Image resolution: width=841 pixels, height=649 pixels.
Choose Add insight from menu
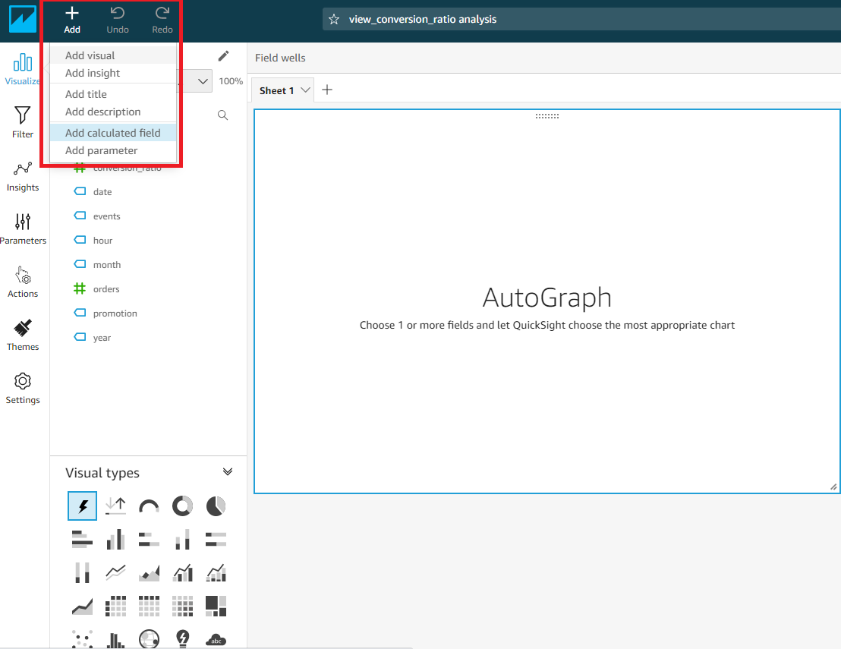tap(113, 73)
